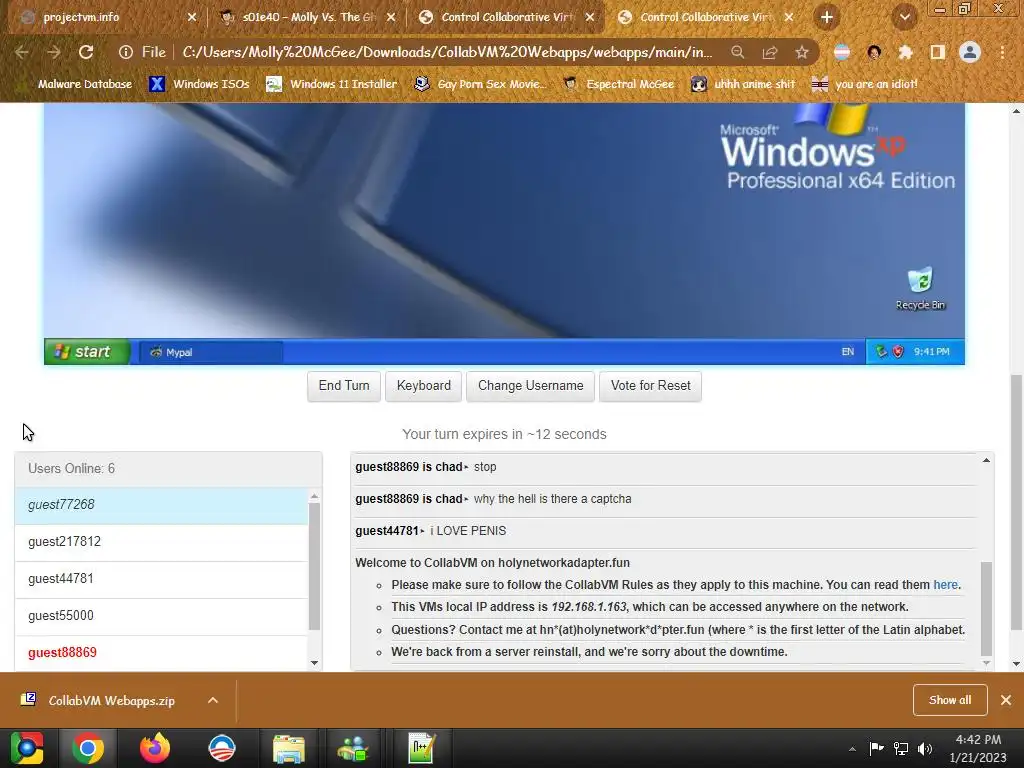Viewport: 1024px width, 768px height.
Task: Click the file info icon in address bar
Action: click(126, 52)
